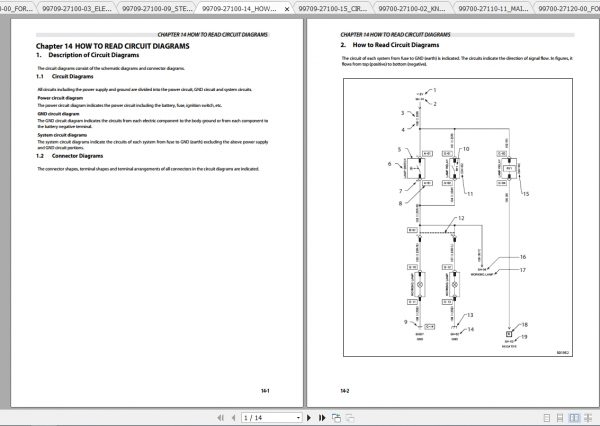Screen dimensions: 600x426
Task: Click '2. How to Read Circuit Diagrams' heading
Action: [390, 45]
